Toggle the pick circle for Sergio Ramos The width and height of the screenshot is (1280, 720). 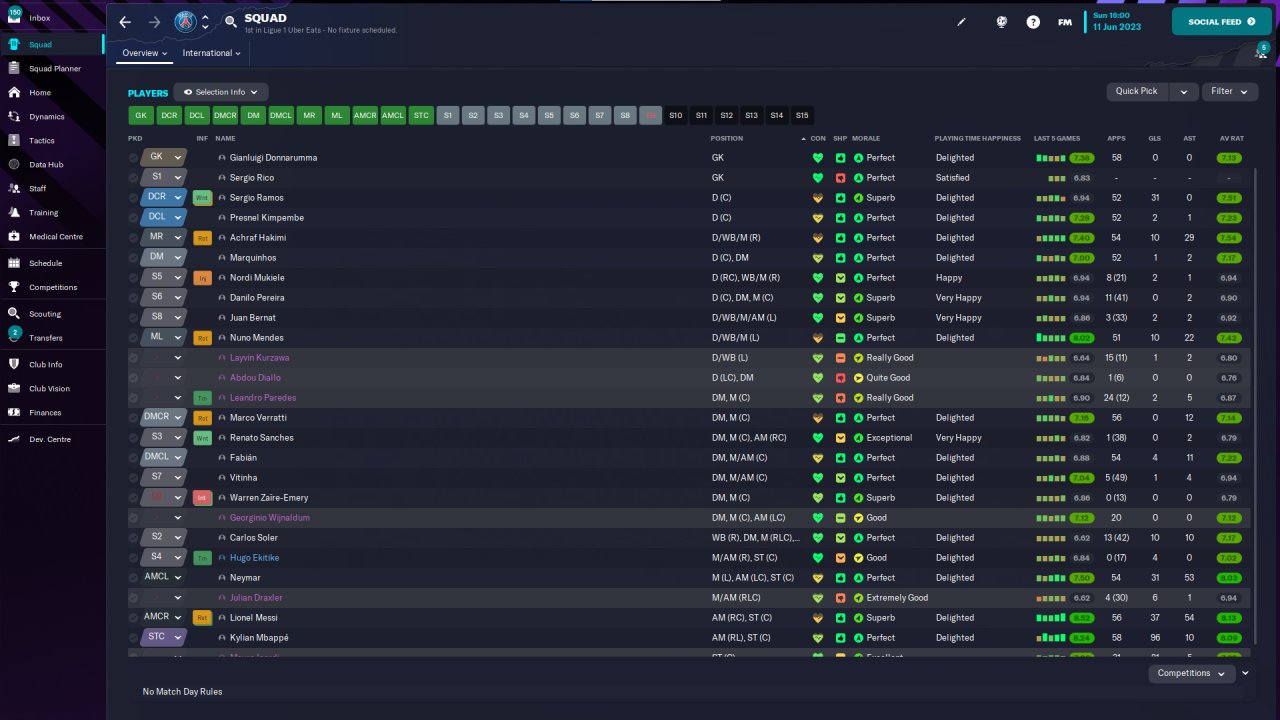[133, 198]
